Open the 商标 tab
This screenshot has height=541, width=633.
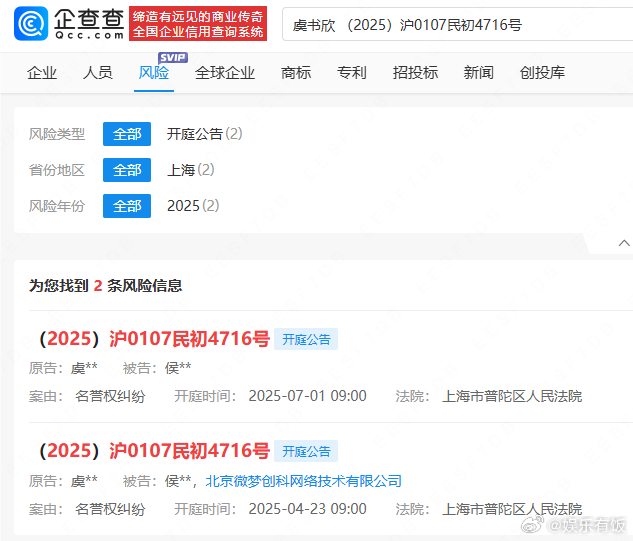296,73
